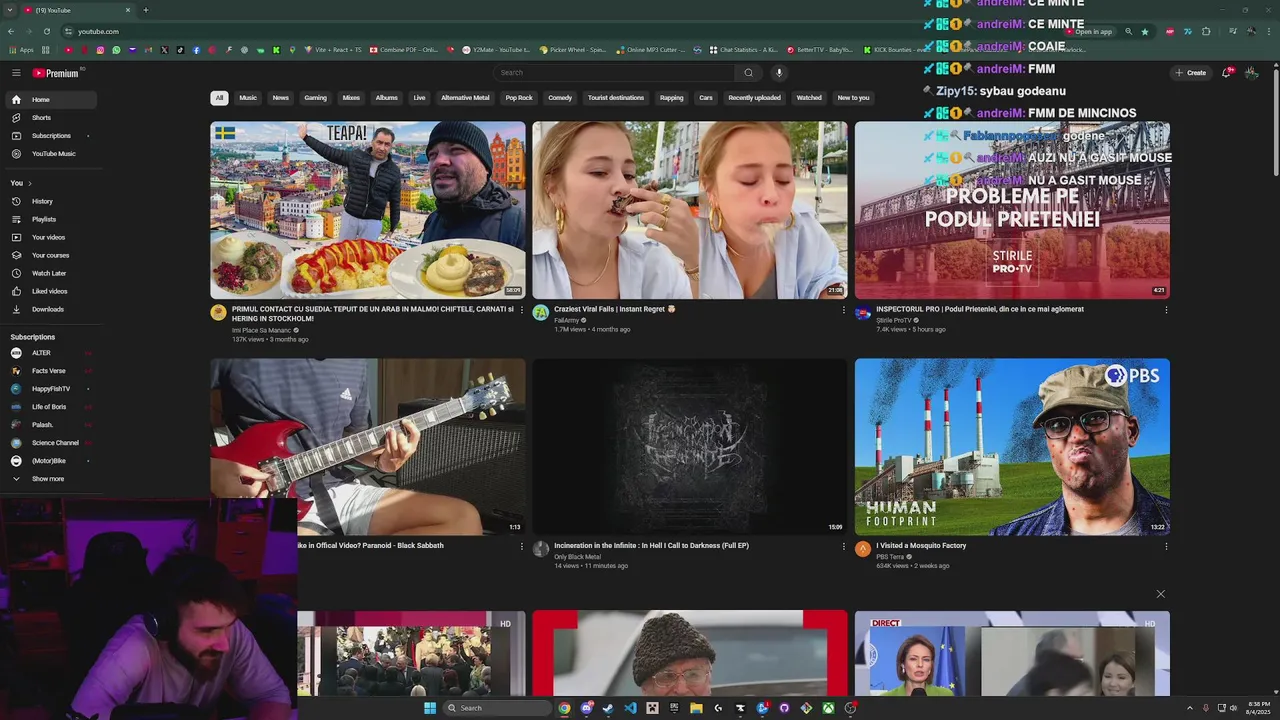Open the Windows Start menu

click(x=430, y=708)
